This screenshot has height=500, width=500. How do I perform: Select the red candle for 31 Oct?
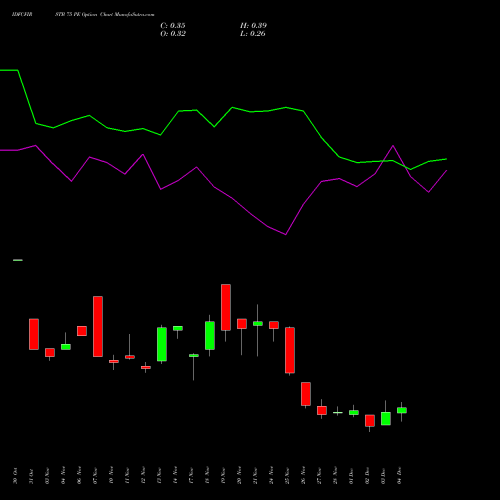34,334
